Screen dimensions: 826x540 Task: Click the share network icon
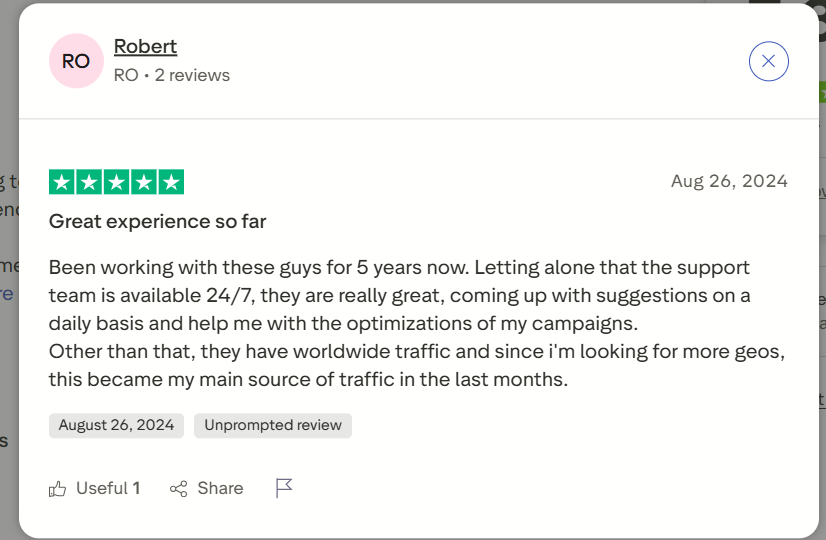(179, 489)
